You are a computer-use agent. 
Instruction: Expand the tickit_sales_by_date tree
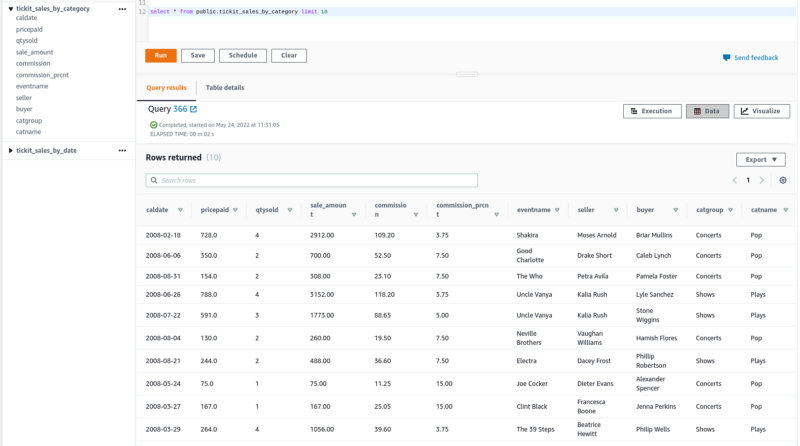[x=11, y=151]
